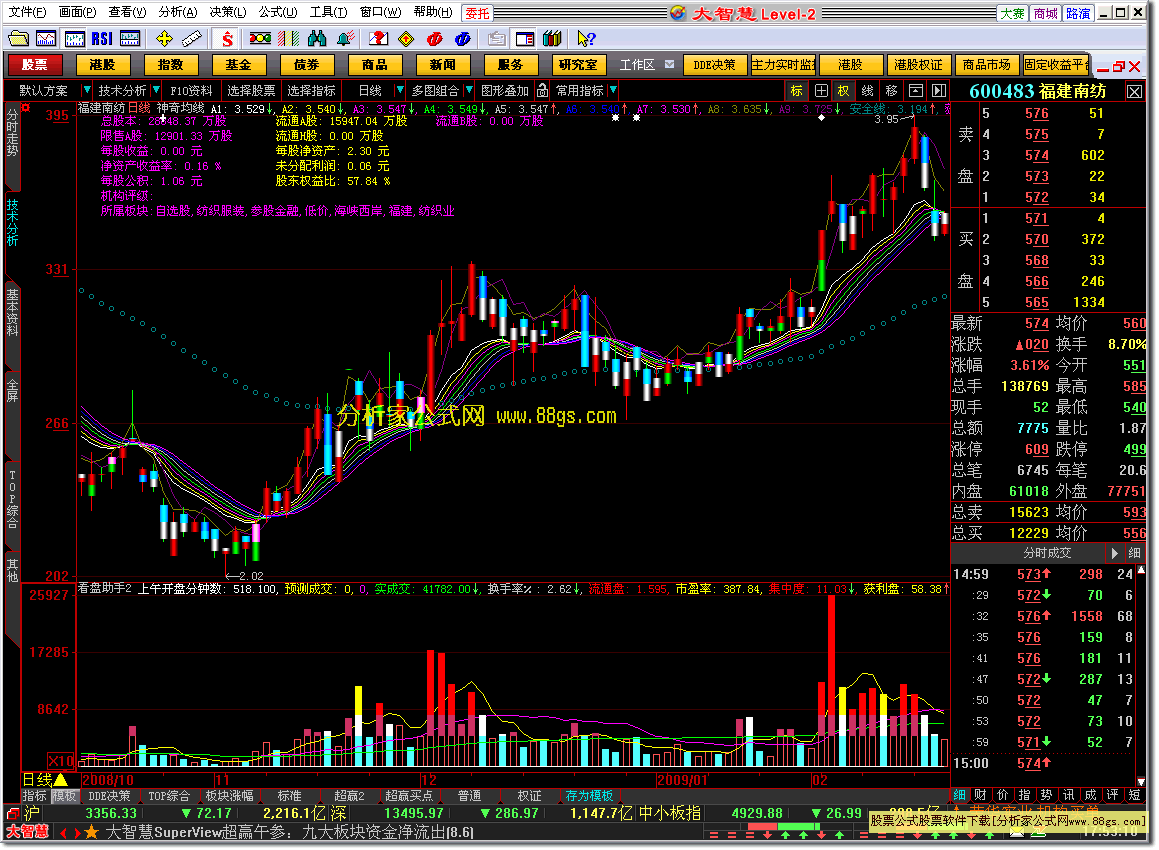Click the 股票 red button
1159x850 pixels.
point(34,64)
